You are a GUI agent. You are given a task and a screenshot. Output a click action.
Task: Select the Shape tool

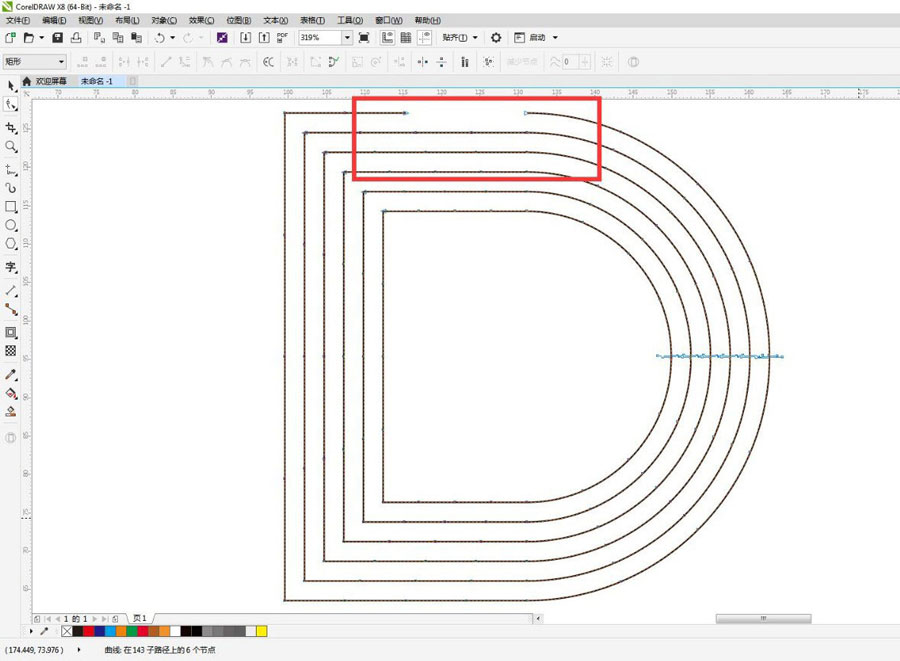11,103
